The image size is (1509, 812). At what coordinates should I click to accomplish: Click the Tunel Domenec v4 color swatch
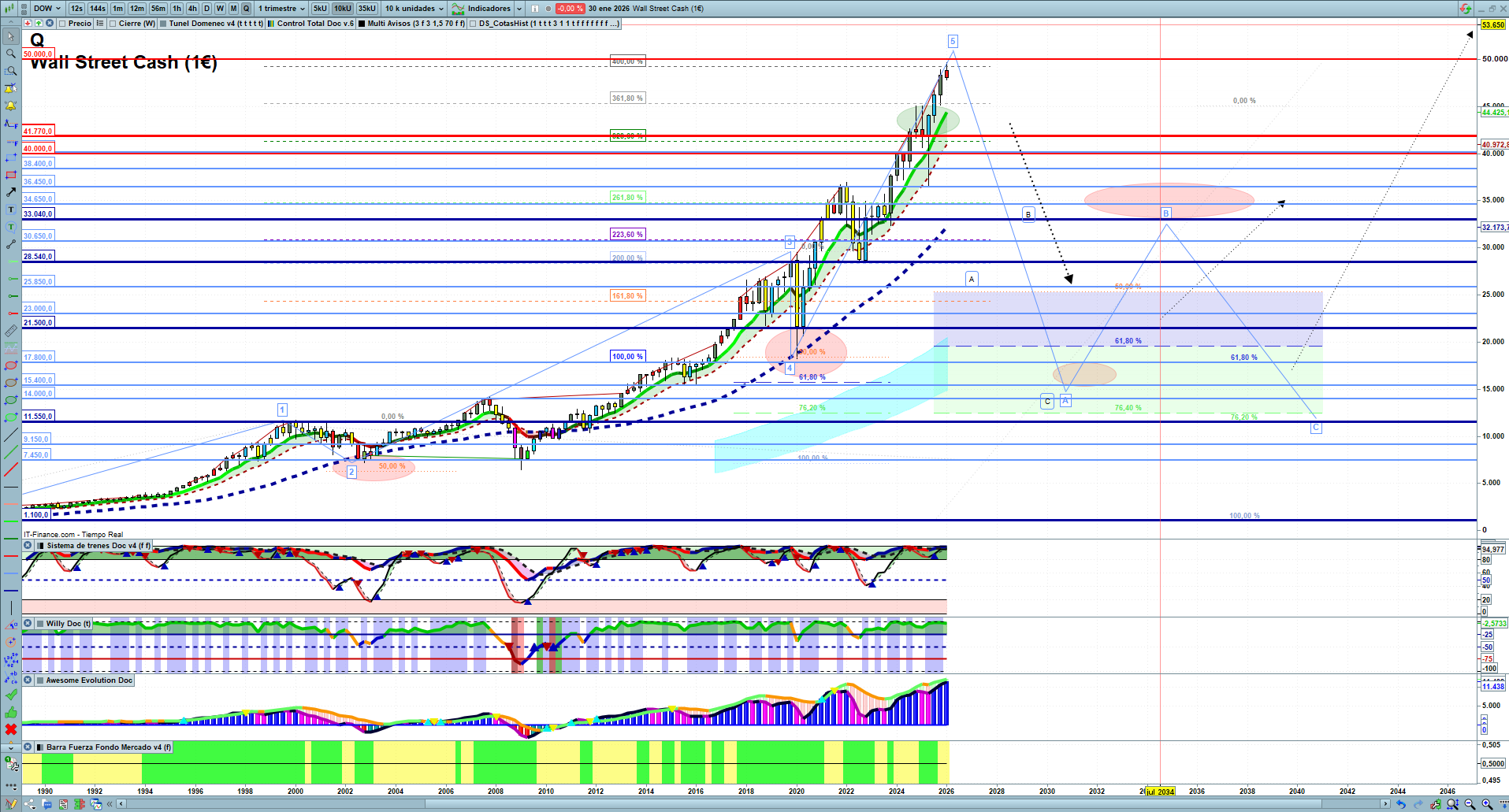pos(163,24)
